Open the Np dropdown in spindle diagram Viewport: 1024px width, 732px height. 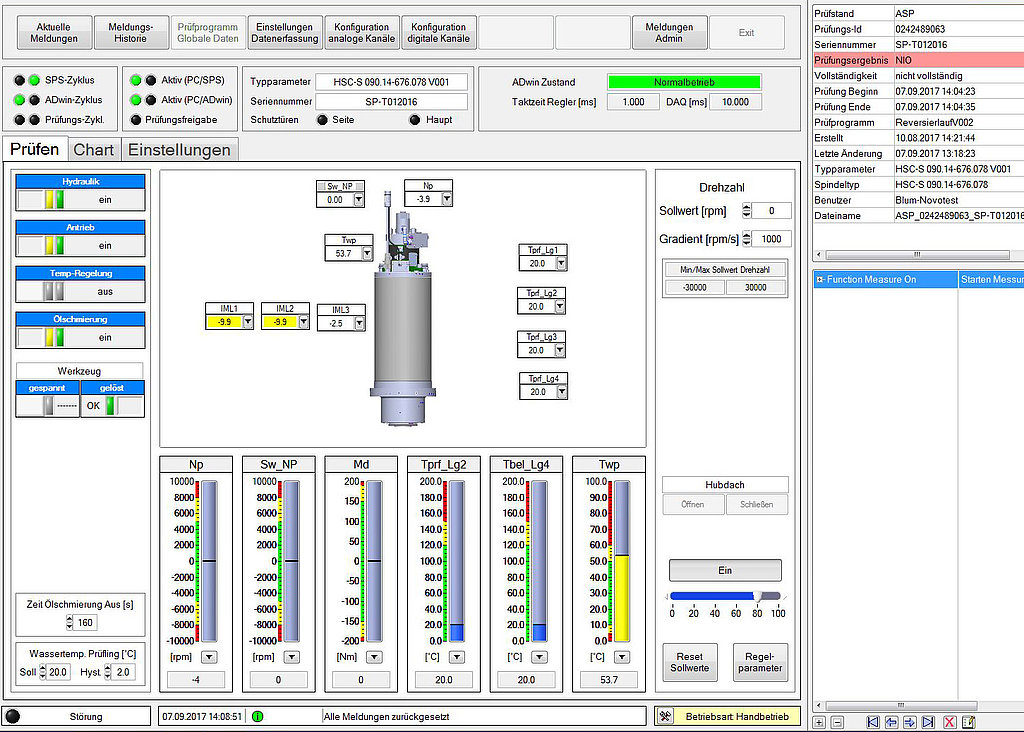coord(447,199)
